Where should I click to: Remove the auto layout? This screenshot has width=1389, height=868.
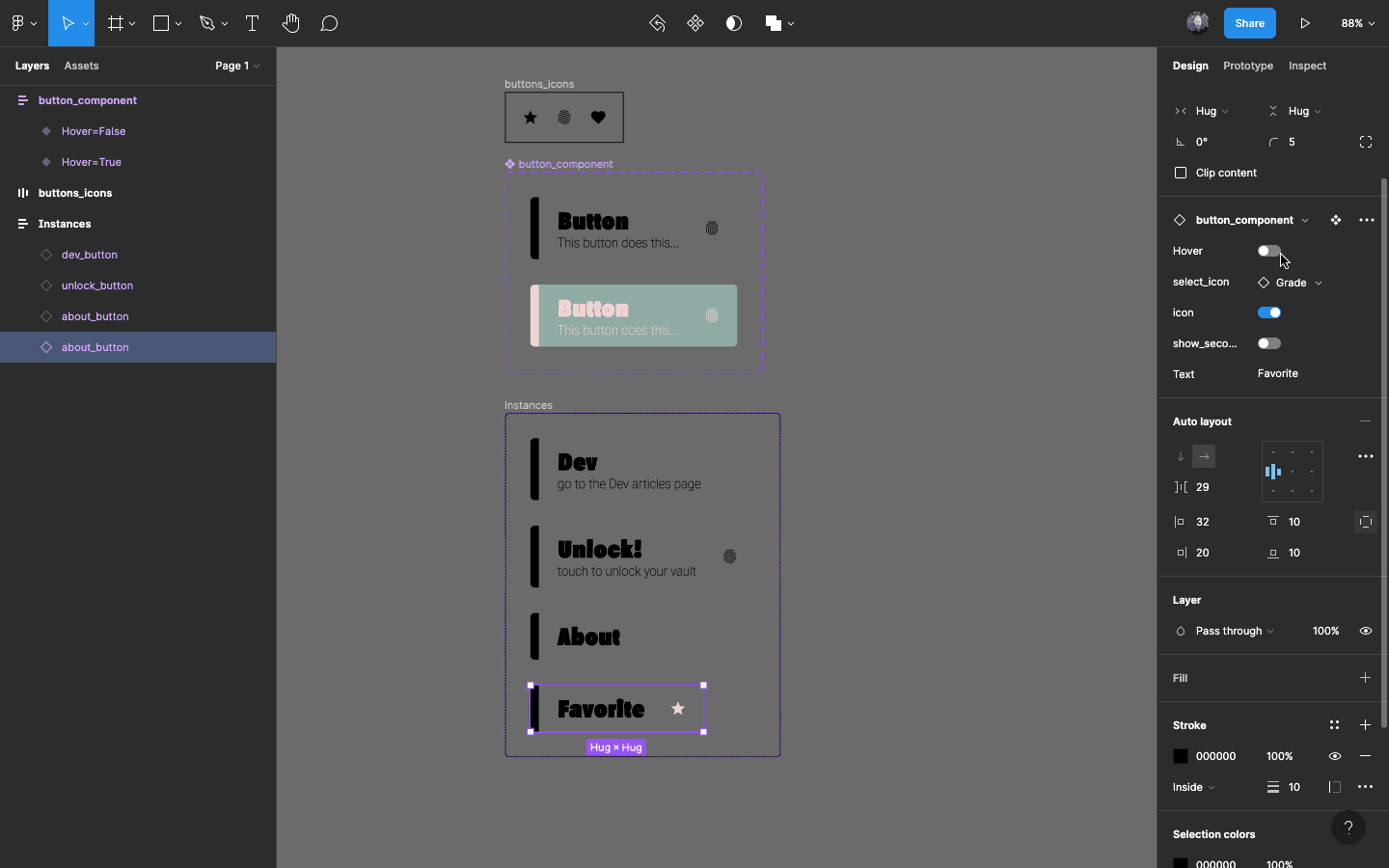[x=1365, y=421]
